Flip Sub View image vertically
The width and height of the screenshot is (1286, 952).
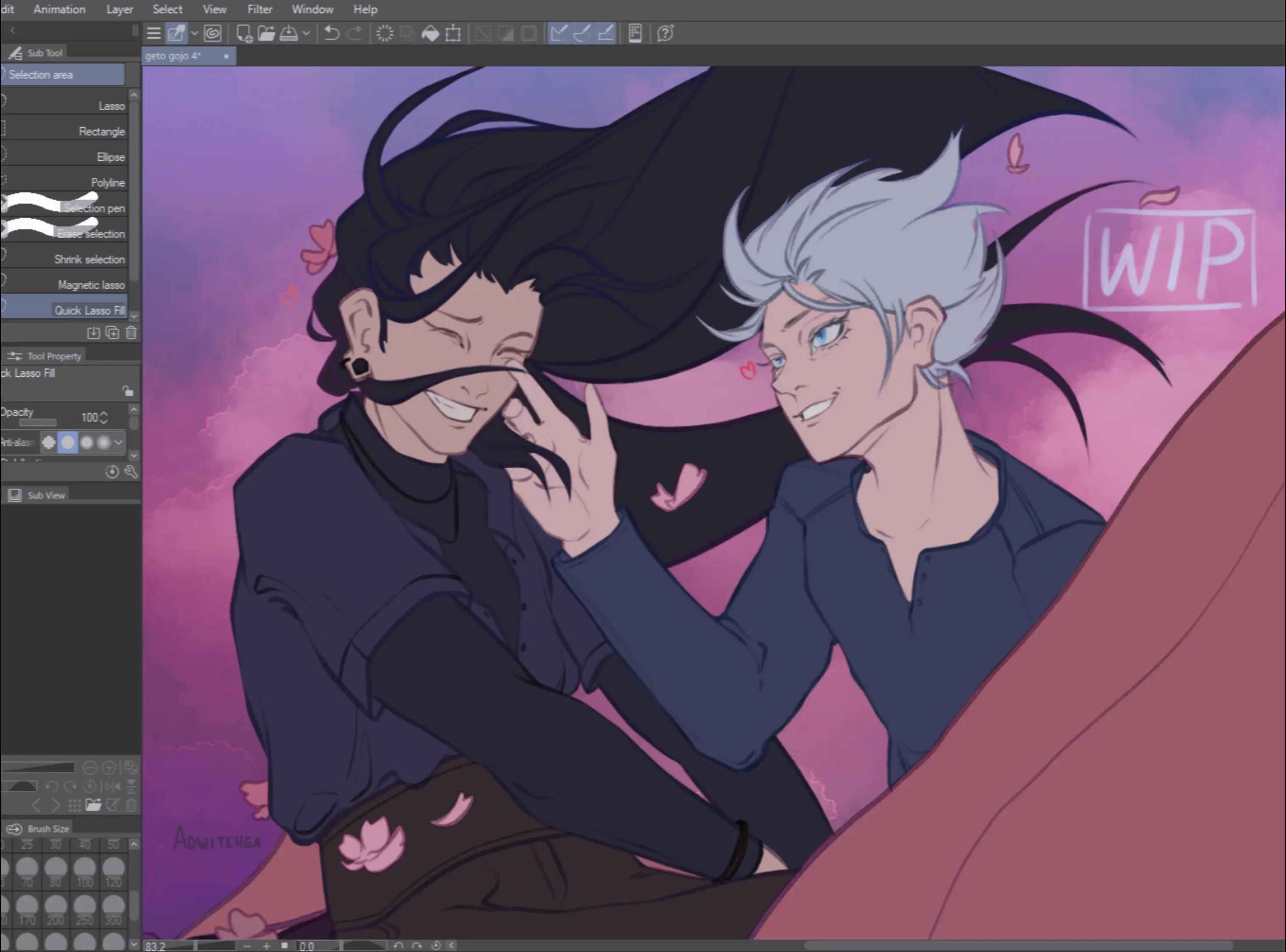(131, 786)
